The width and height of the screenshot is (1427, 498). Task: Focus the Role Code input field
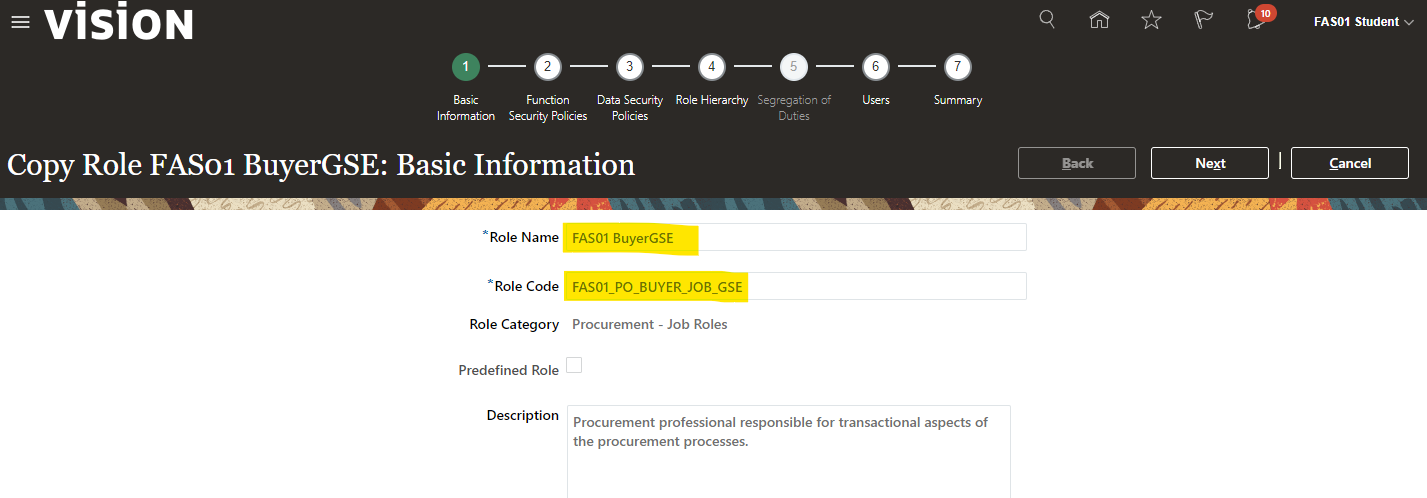tap(795, 286)
